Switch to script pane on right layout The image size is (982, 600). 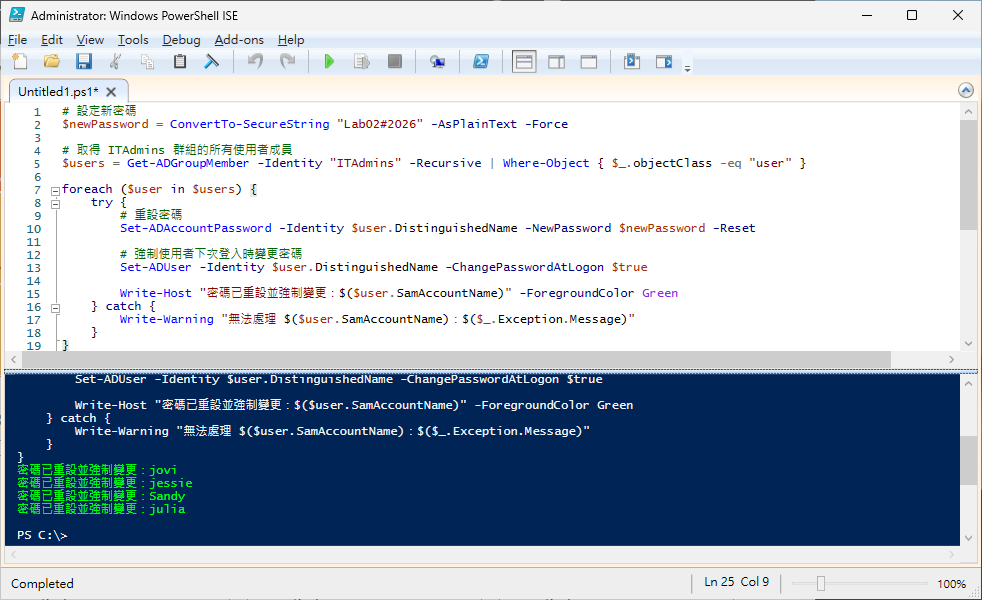556,62
